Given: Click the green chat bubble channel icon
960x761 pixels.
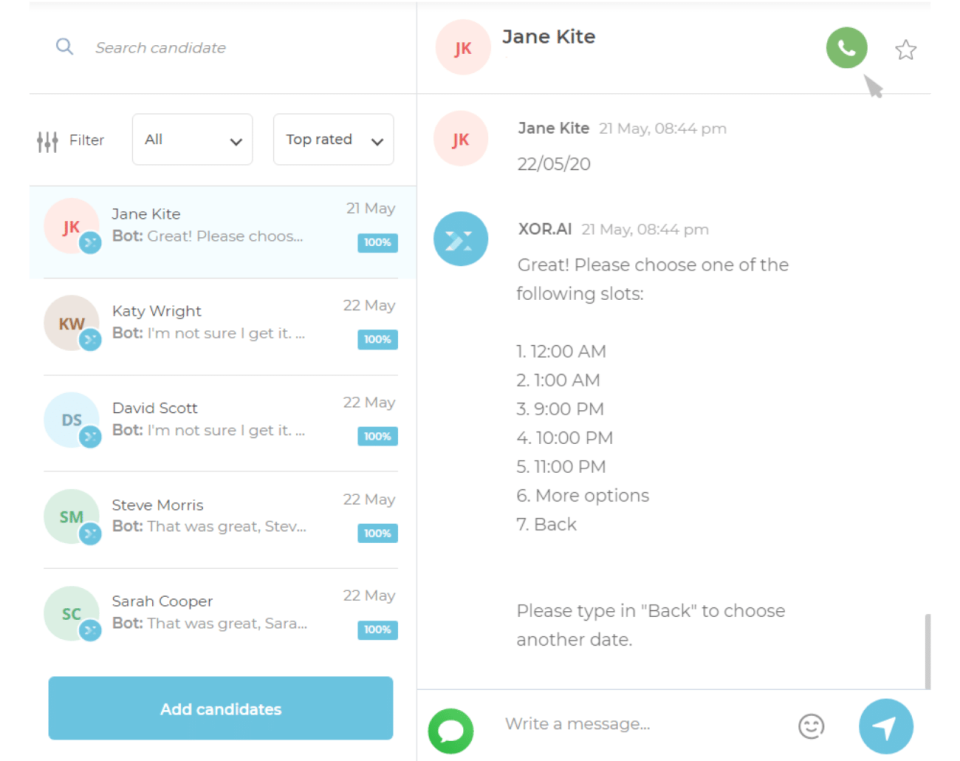Looking at the screenshot, I should click(x=451, y=731).
